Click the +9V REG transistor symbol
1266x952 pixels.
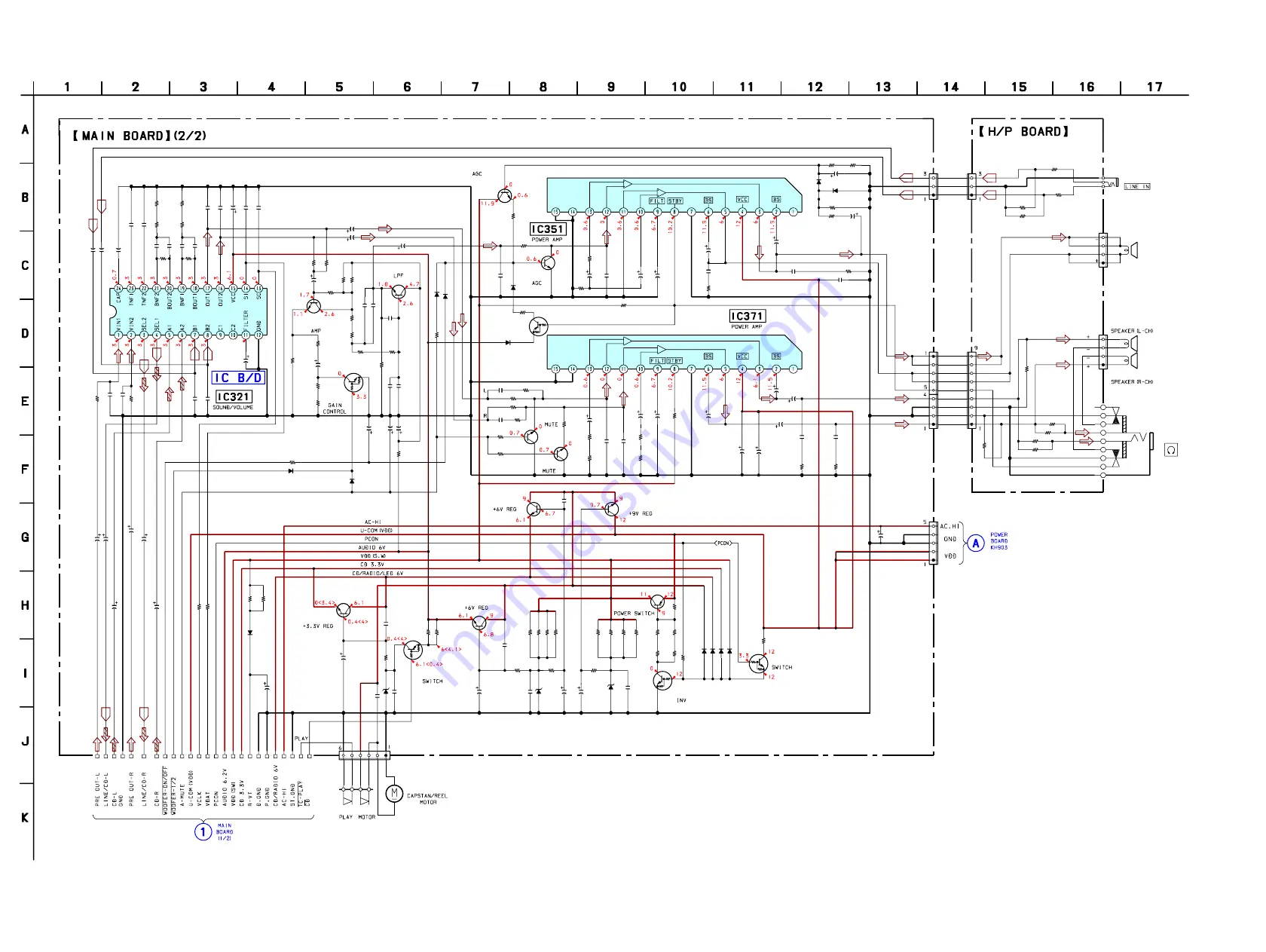coord(612,509)
